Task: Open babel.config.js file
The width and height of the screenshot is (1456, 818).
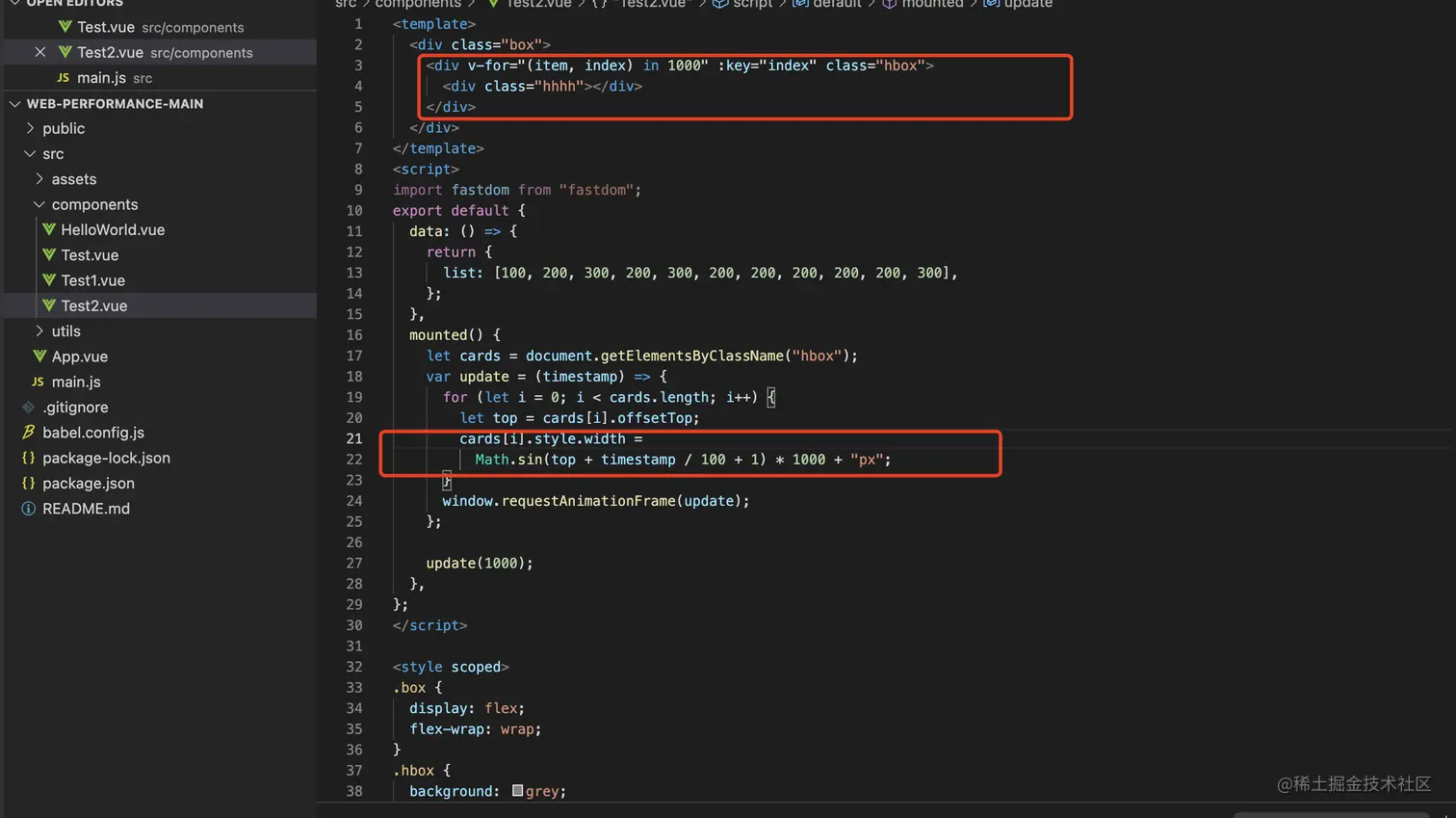Action: pos(93,432)
